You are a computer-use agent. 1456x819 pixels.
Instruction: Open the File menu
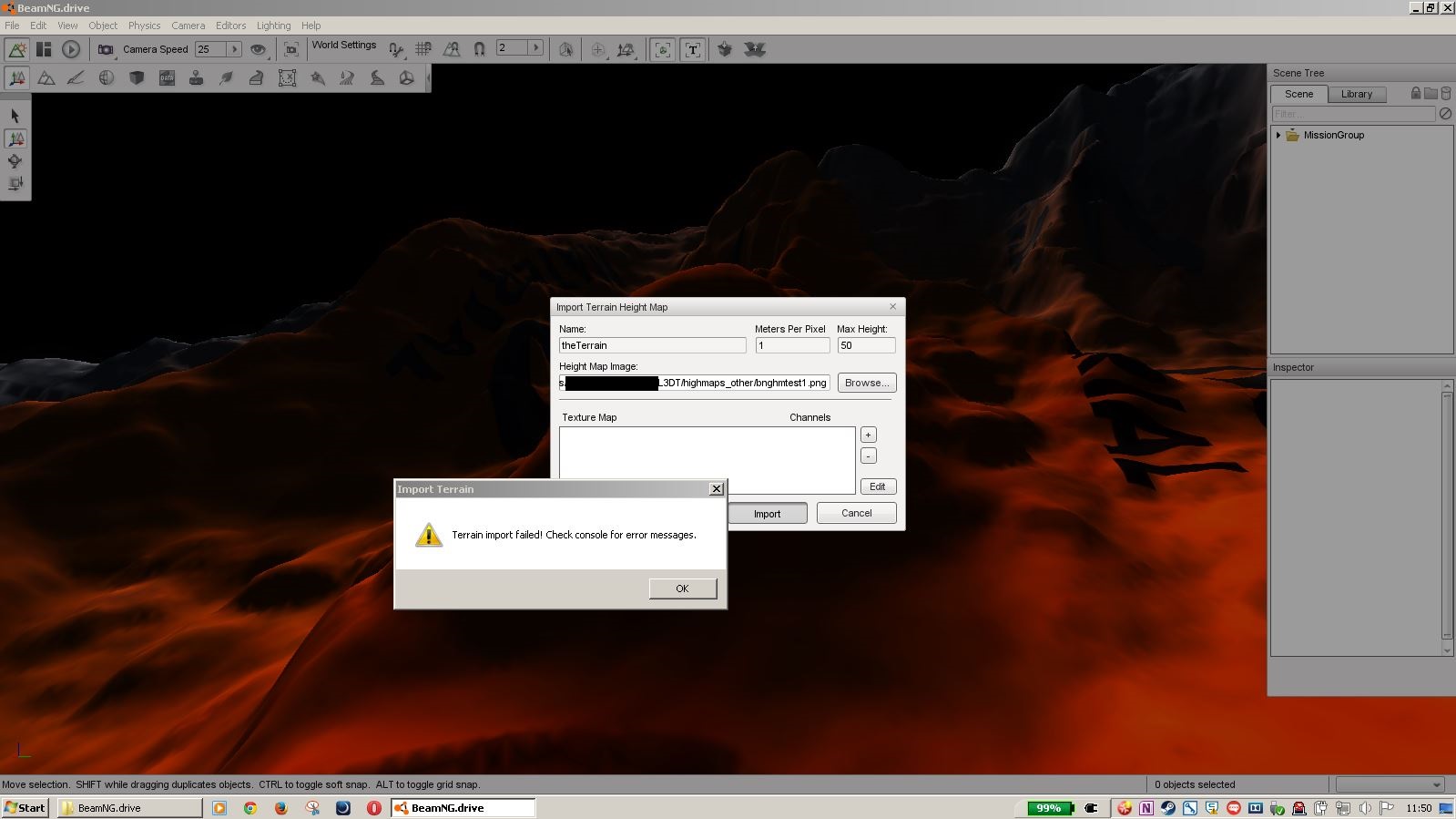pos(12,26)
